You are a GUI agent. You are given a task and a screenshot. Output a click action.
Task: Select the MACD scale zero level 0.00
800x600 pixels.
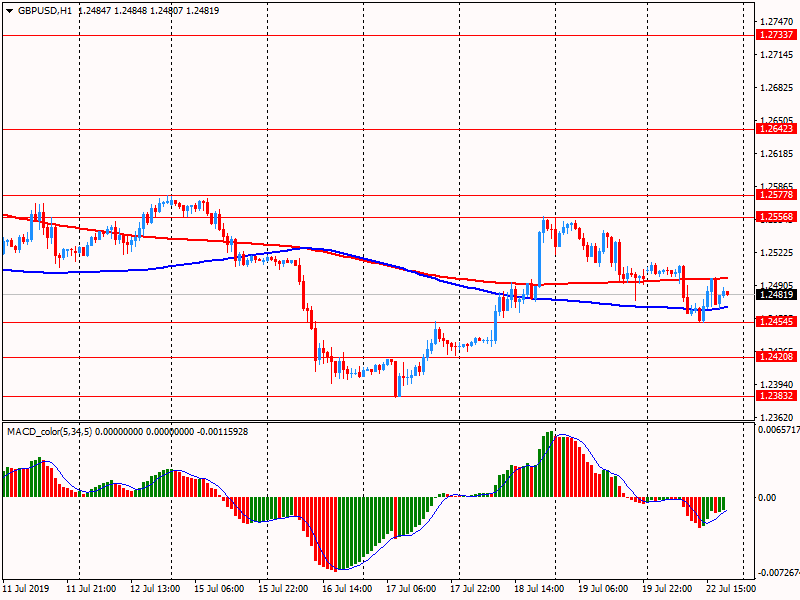point(767,497)
